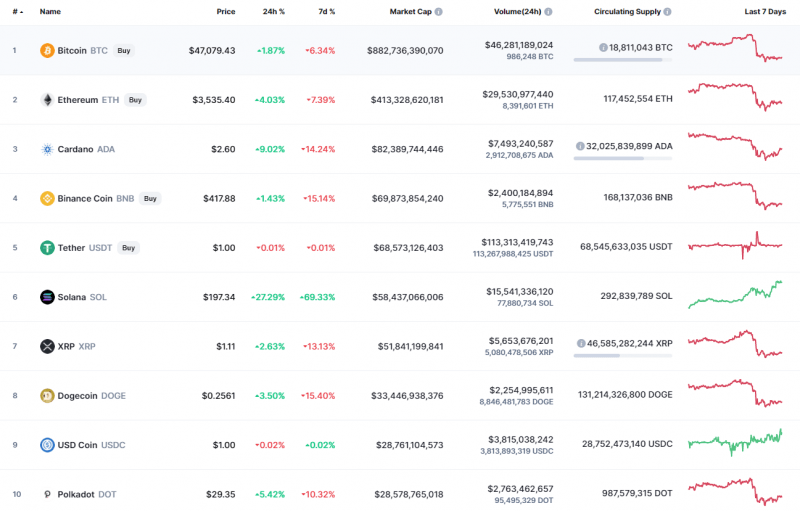The width and height of the screenshot is (800, 511).
Task: Sort table by the Price column header
Action: coord(226,12)
